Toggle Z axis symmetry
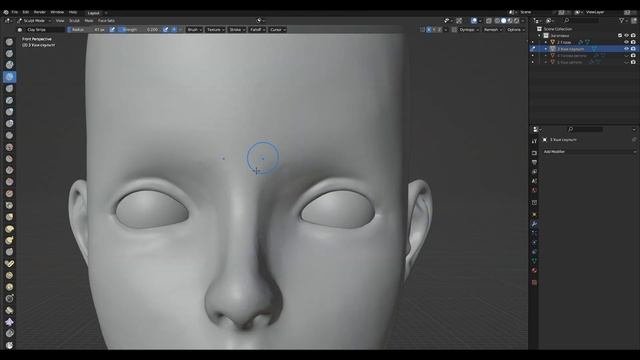640x360 pixels. (440, 30)
